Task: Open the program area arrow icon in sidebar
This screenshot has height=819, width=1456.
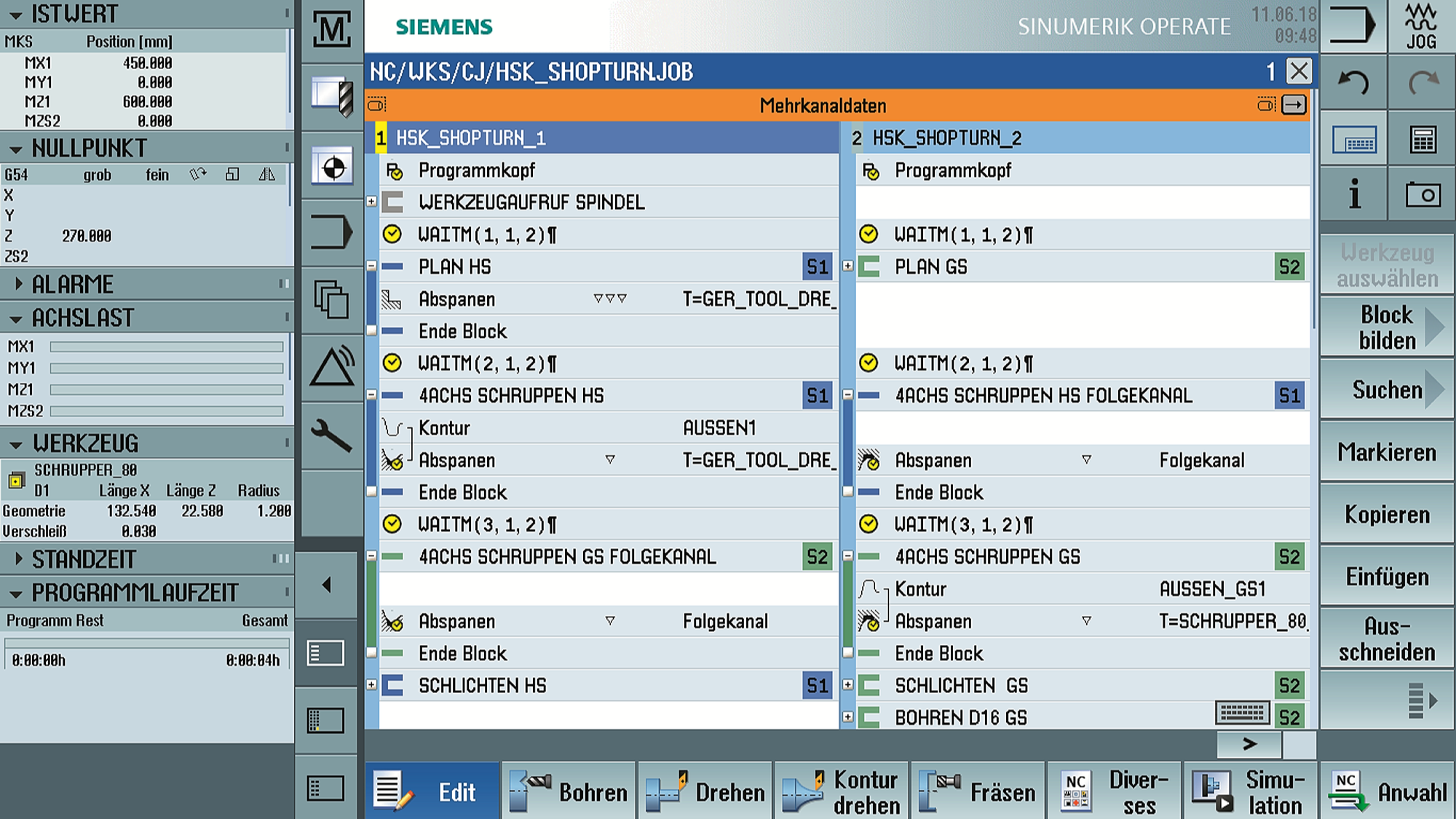Action: 332,233
